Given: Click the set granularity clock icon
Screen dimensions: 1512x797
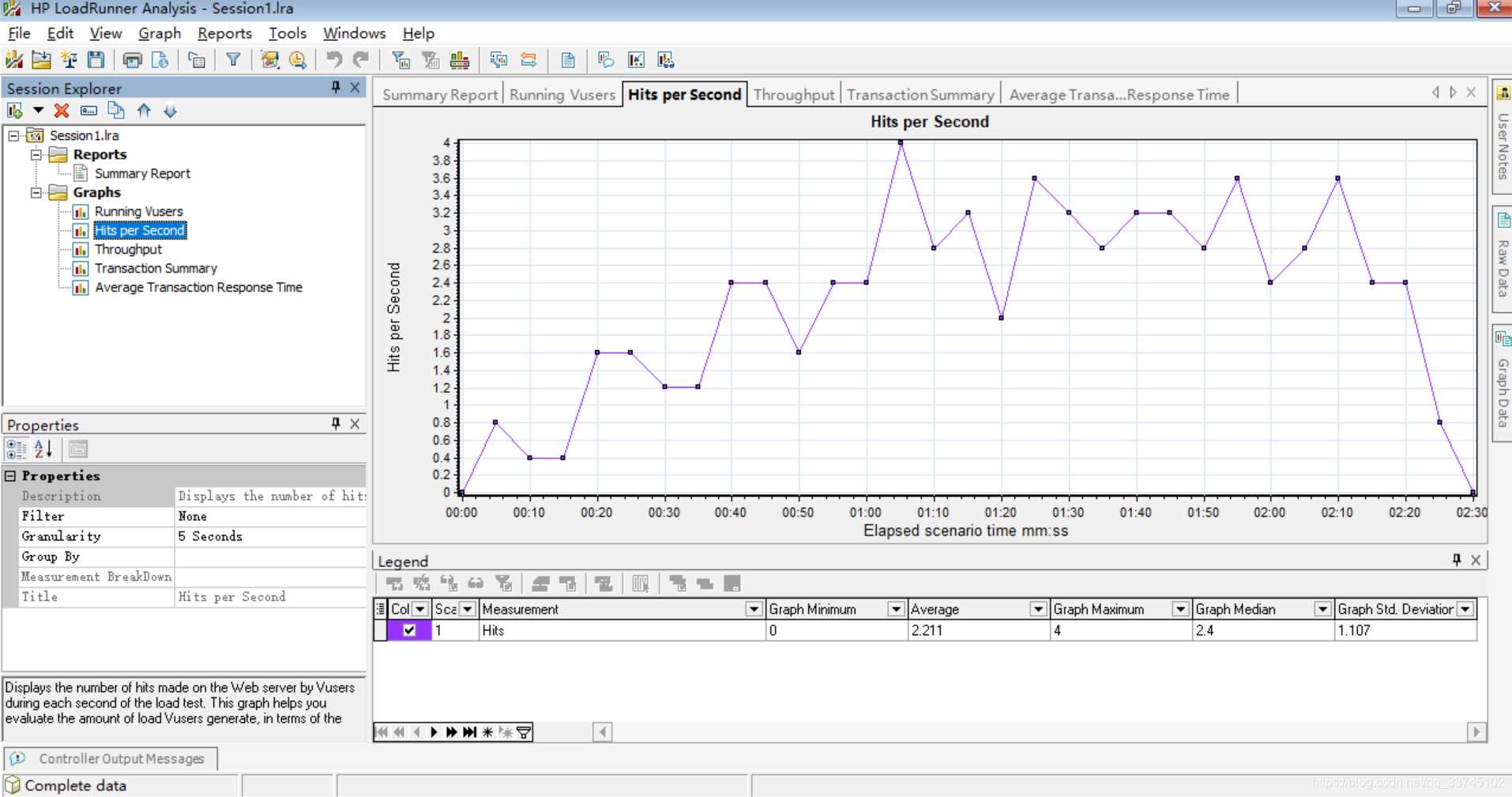Looking at the screenshot, I should 298,60.
